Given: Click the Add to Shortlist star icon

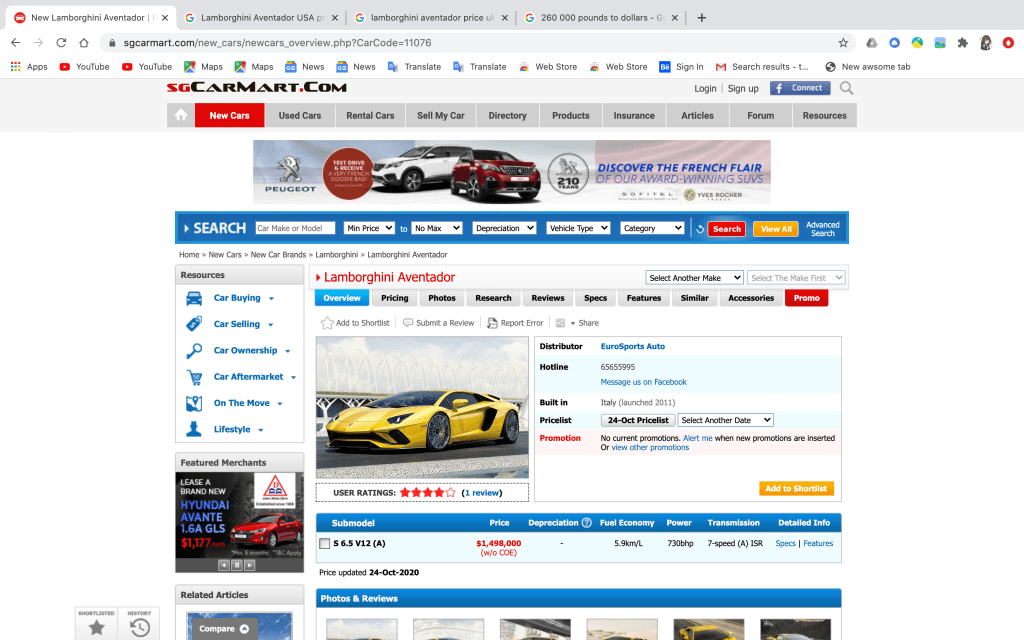Looking at the screenshot, I should click(x=327, y=323).
